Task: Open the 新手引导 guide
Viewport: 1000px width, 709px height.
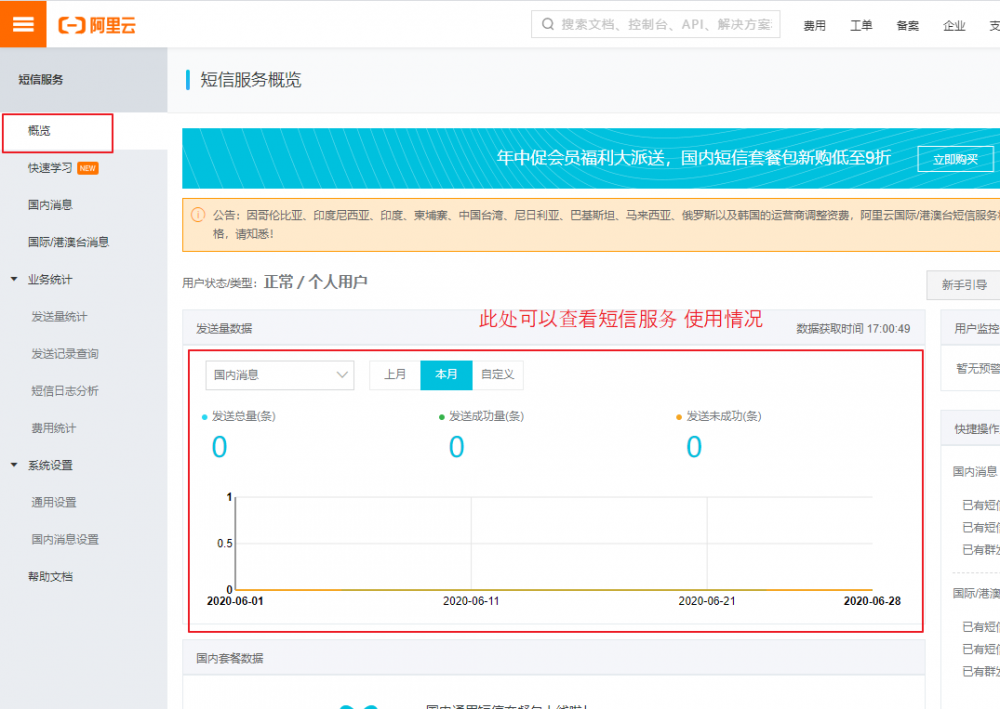Action: tap(963, 285)
